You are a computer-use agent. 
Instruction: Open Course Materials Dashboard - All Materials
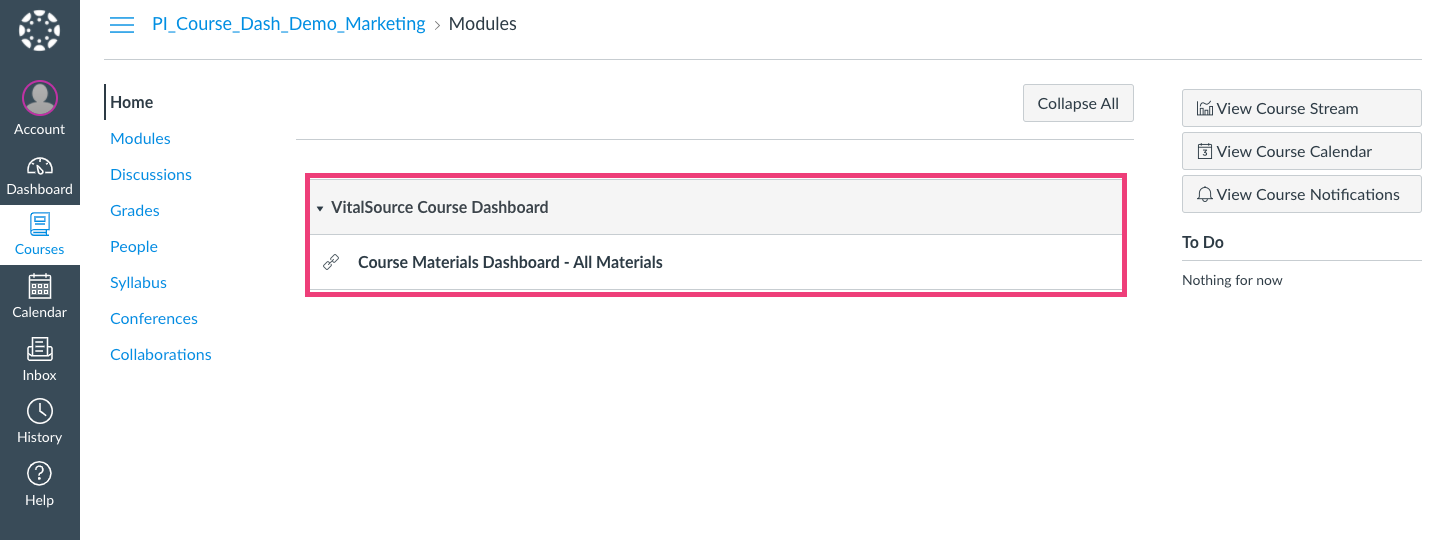tap(510, 263)
